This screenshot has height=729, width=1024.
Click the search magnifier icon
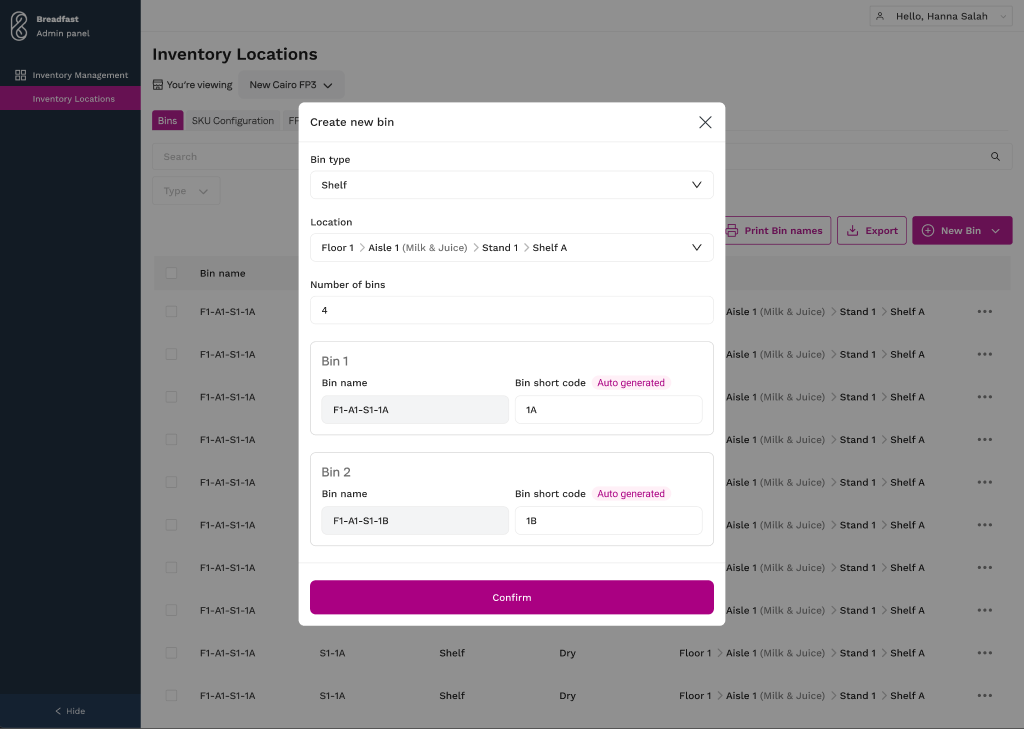click(x=995, y=156)
